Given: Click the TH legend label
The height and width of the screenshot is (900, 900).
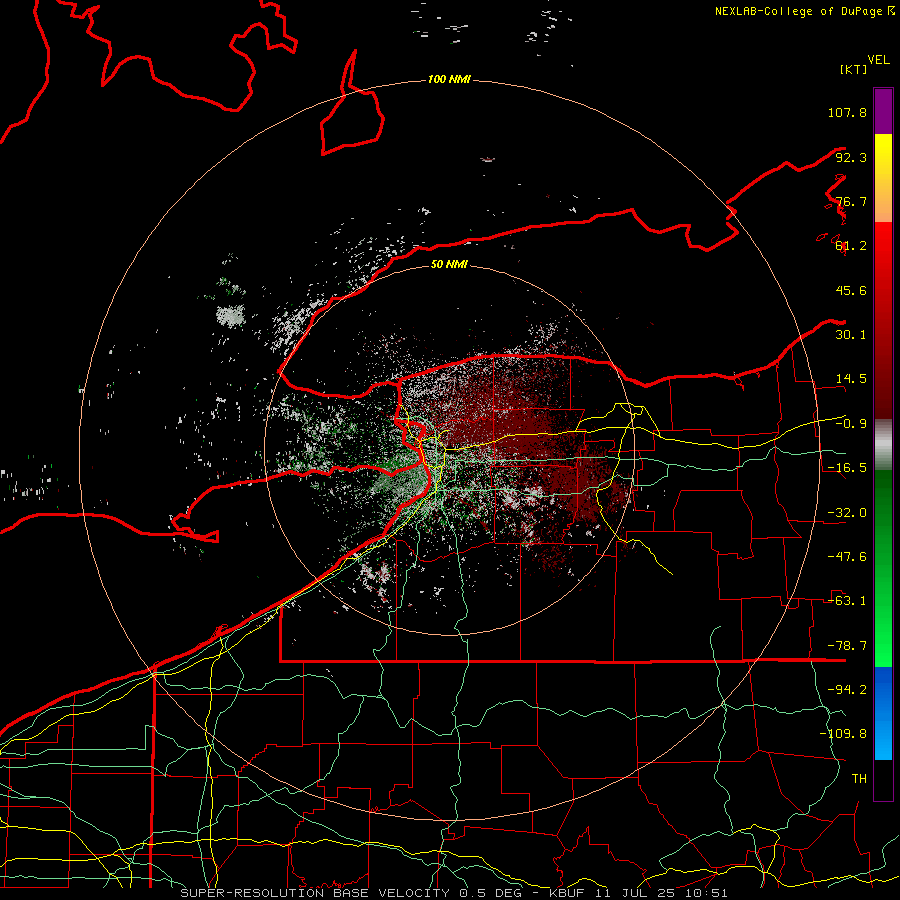Looking at the screenshot, I should [859, 779].
